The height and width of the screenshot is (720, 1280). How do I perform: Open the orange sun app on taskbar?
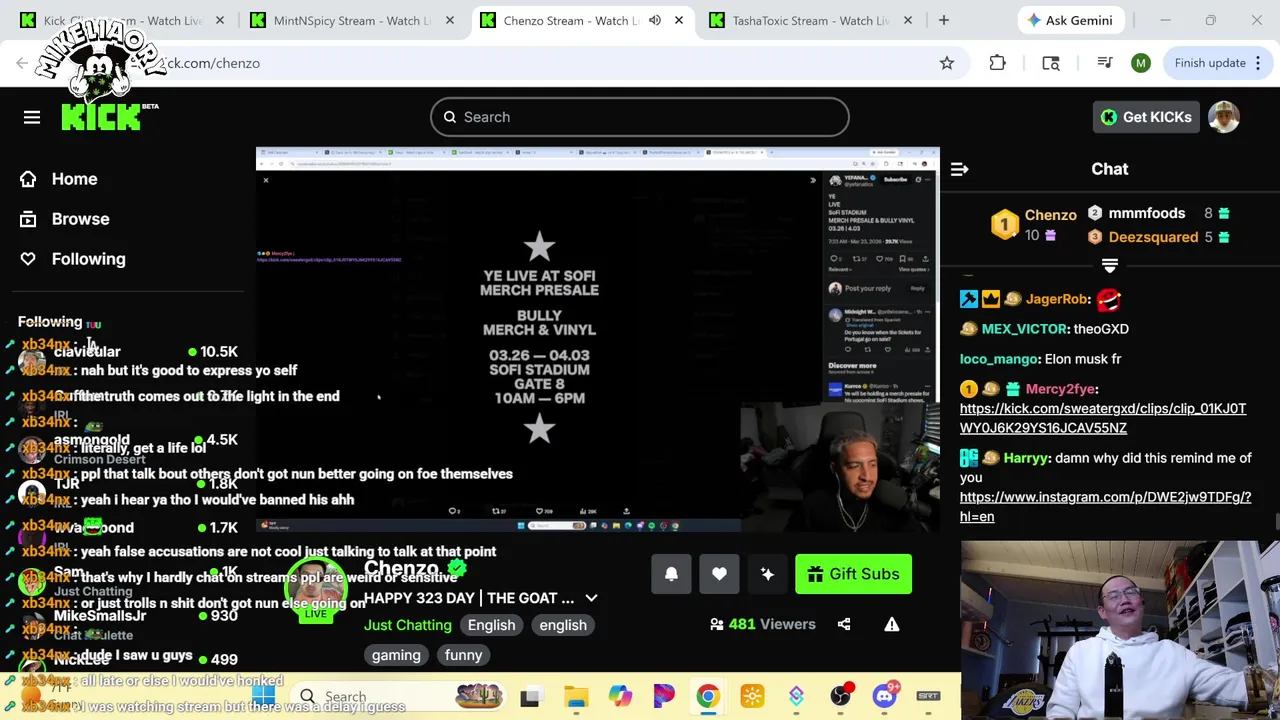pyautogui.click(x=752, y=697)
